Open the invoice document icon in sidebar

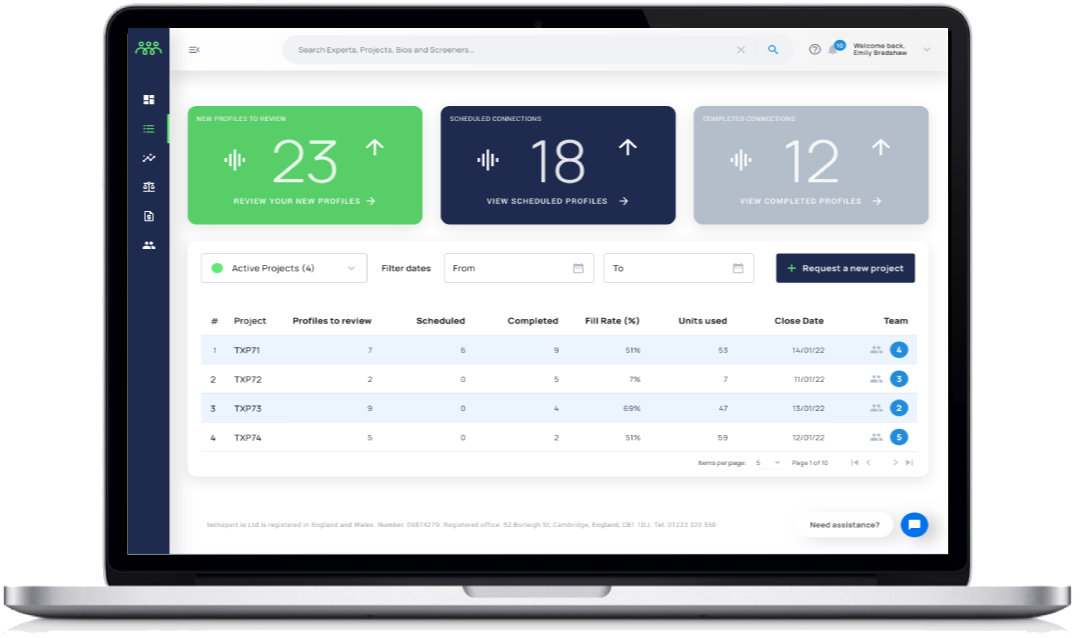(x=149, y=216)
